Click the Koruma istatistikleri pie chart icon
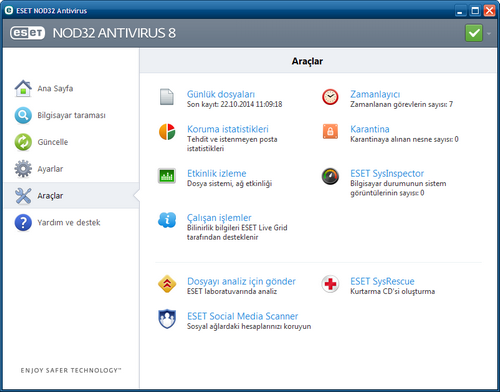Viewport: 500px width, 392px height. click(x=167, y=132)
